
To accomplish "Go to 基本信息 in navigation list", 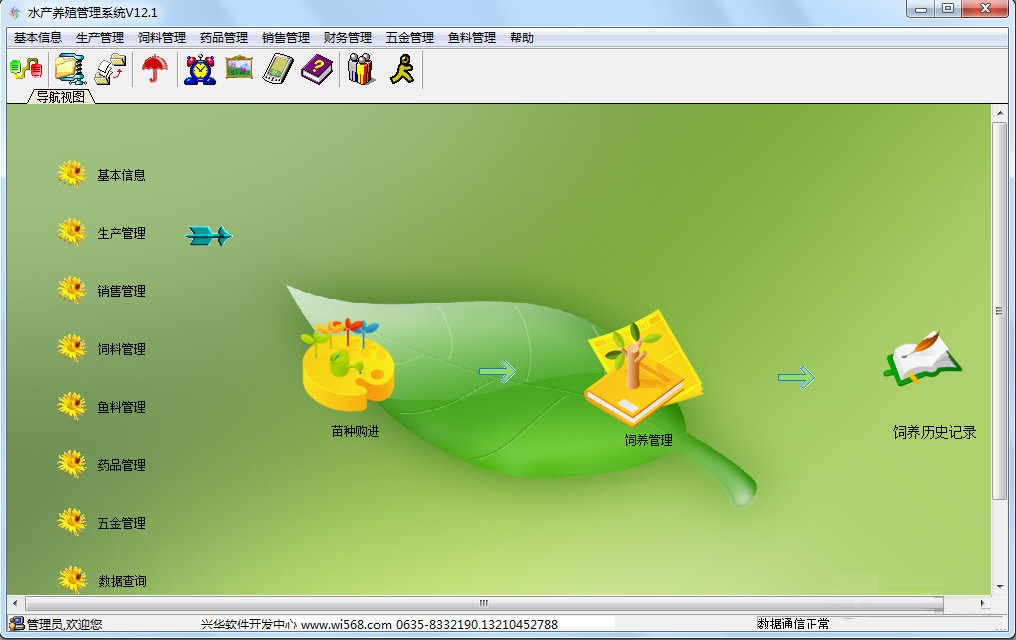I will point(121,175).
